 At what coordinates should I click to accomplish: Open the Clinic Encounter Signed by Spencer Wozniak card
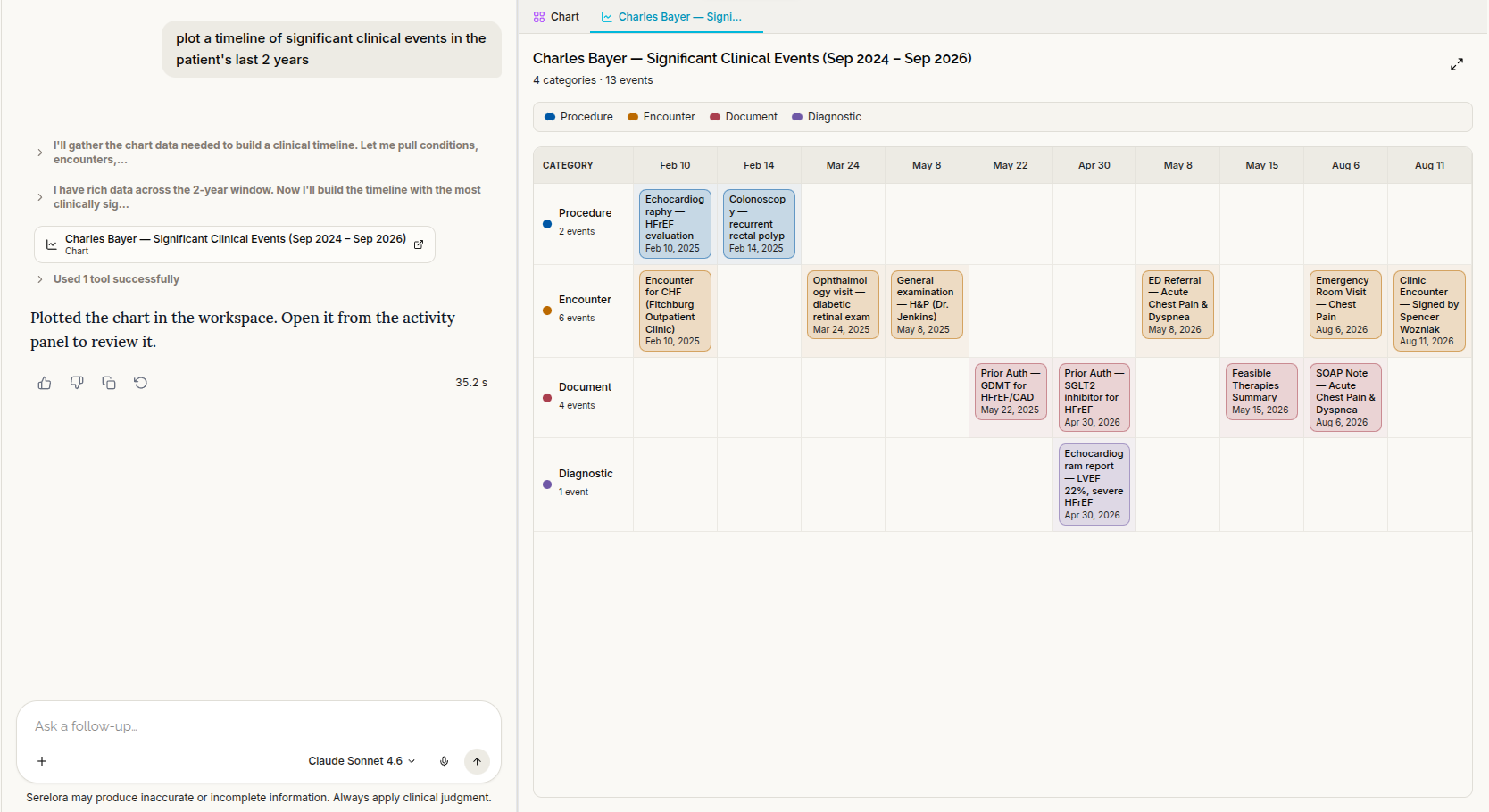coord(1429,311)
